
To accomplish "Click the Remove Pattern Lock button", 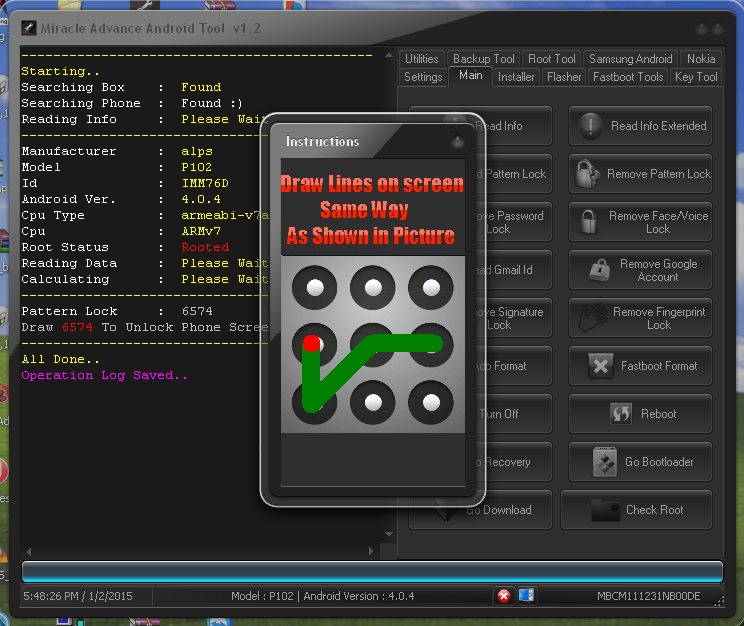I will pos(640,174).
